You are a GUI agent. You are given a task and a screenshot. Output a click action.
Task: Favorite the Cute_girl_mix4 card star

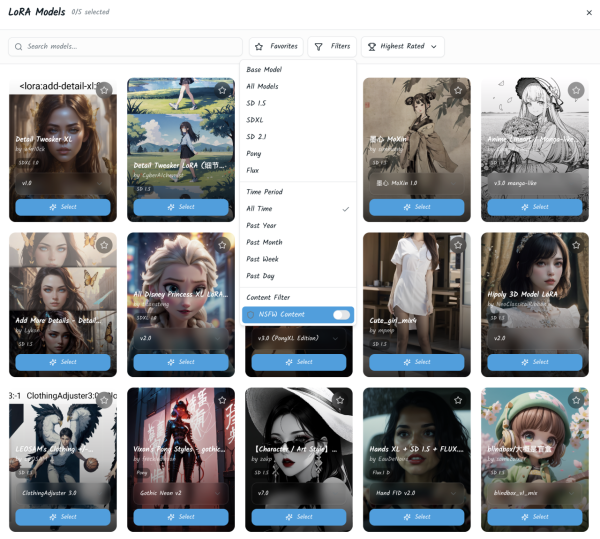tap(458, 245)
